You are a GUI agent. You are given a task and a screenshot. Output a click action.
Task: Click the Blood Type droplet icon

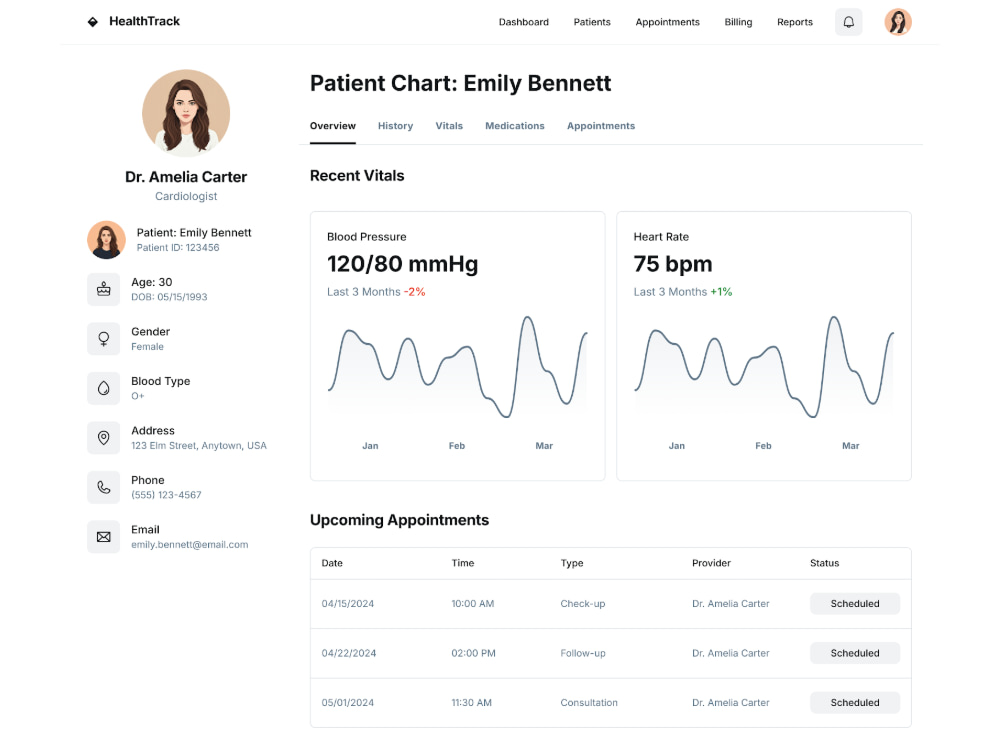coord(103,388)
